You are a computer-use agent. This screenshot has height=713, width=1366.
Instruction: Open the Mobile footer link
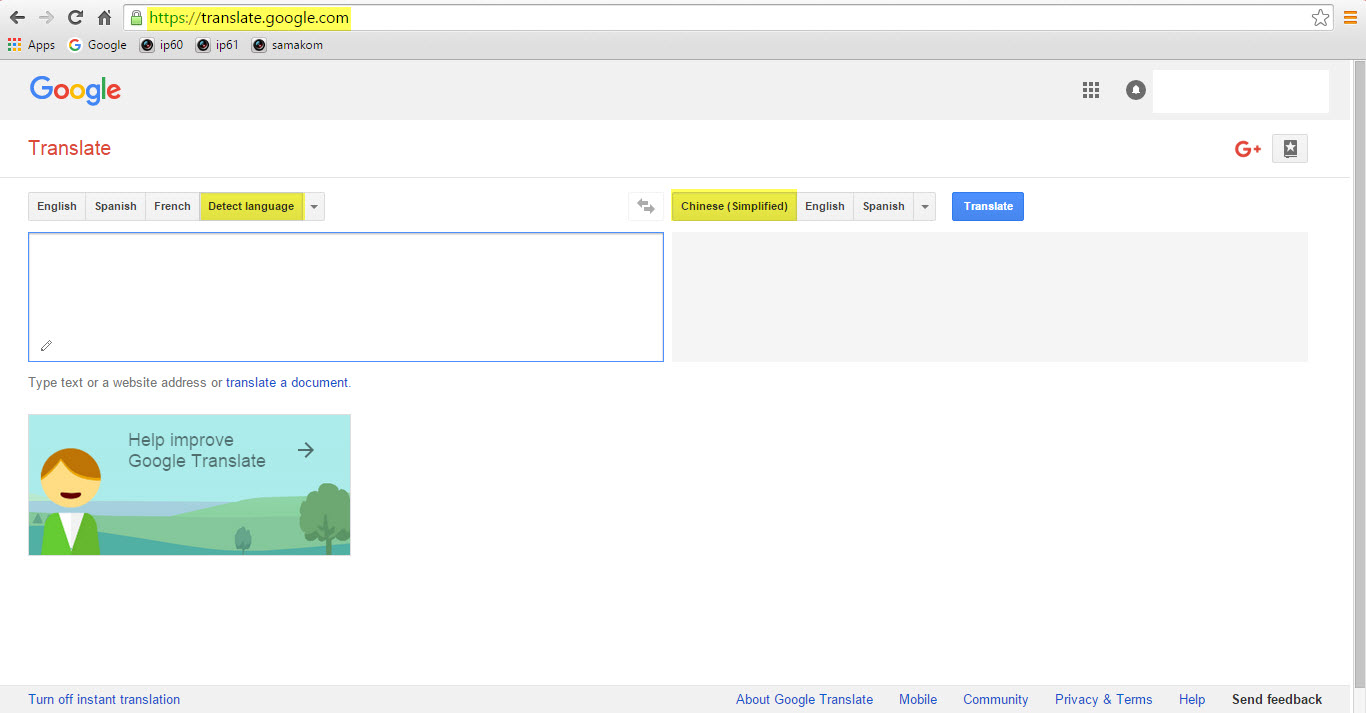[918, 699]
